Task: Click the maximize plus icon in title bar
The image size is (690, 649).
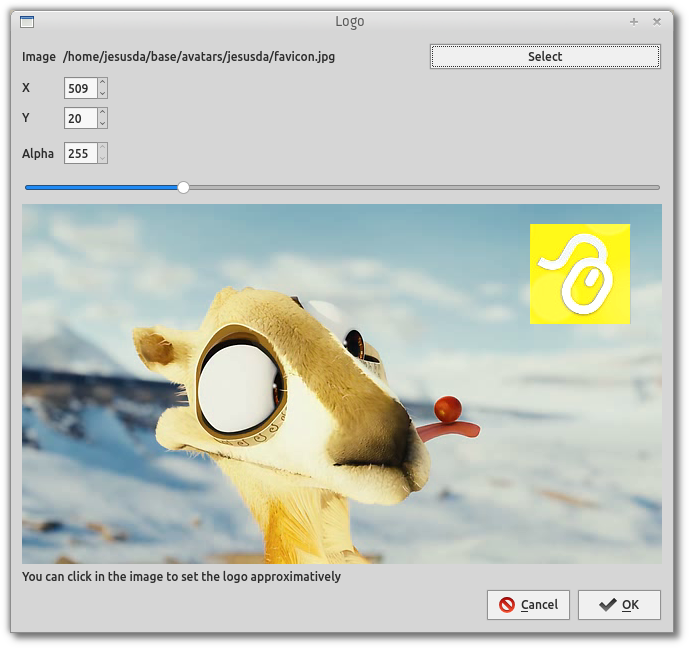Action: [x=634, y=21]
